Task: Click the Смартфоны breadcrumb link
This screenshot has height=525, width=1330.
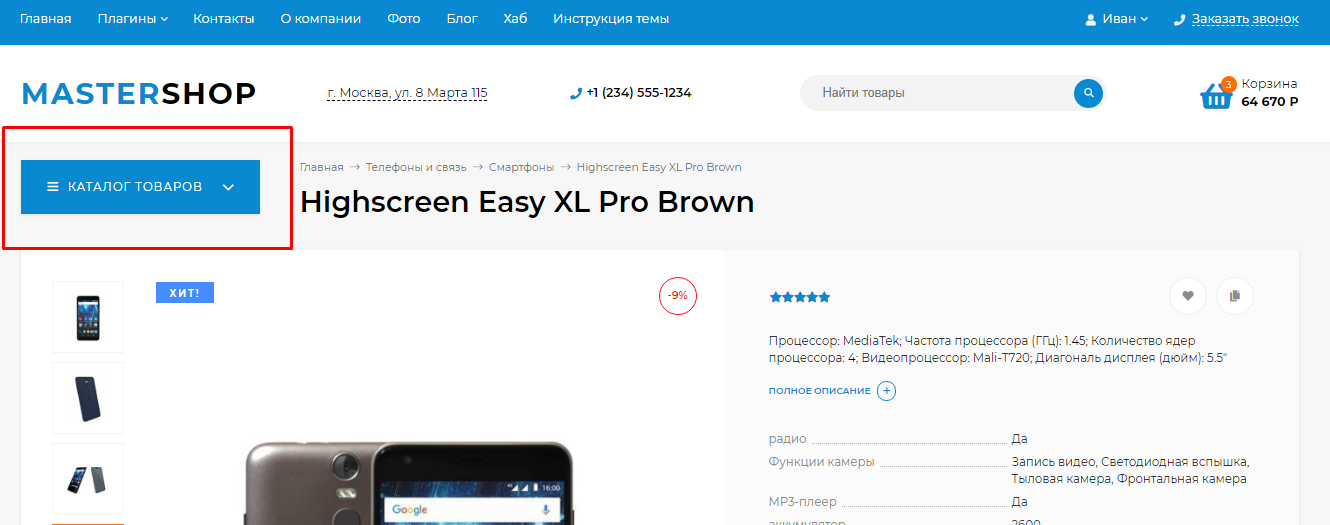Action: tap(521, 167)
